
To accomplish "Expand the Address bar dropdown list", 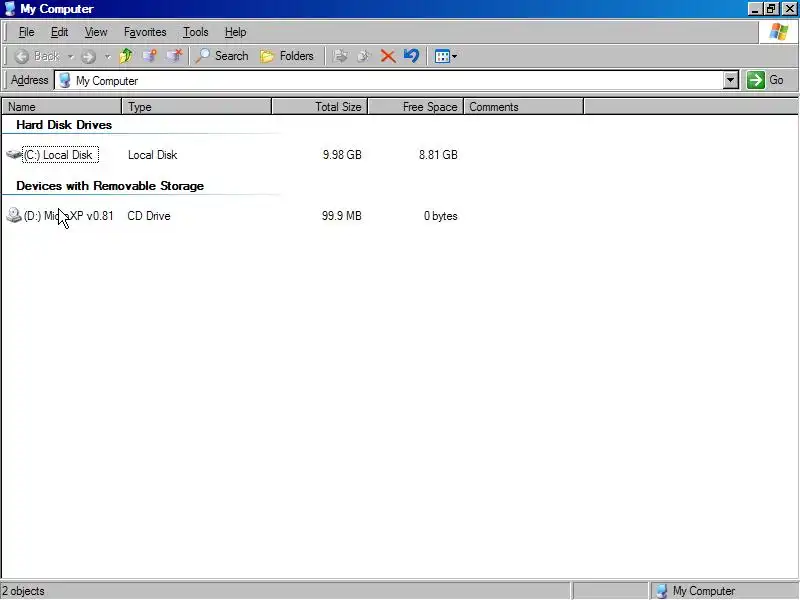I will (x=731, y=80).
